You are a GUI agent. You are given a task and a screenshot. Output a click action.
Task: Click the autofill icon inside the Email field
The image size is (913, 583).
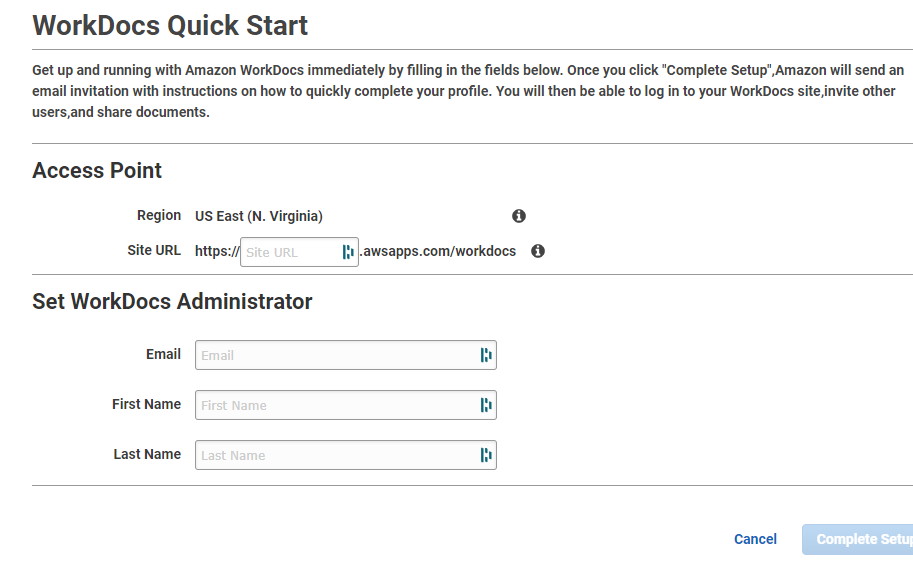[x=486, y=355]
